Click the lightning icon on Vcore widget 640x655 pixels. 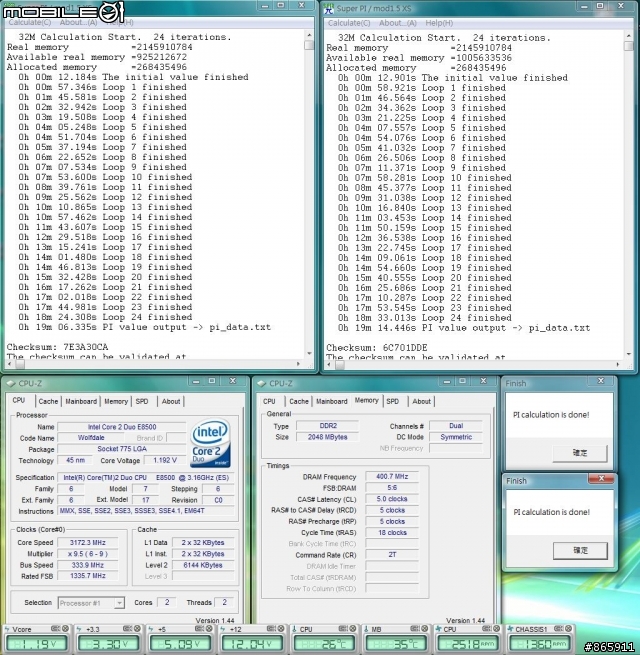pyautogui.click(x=7, y=629)
